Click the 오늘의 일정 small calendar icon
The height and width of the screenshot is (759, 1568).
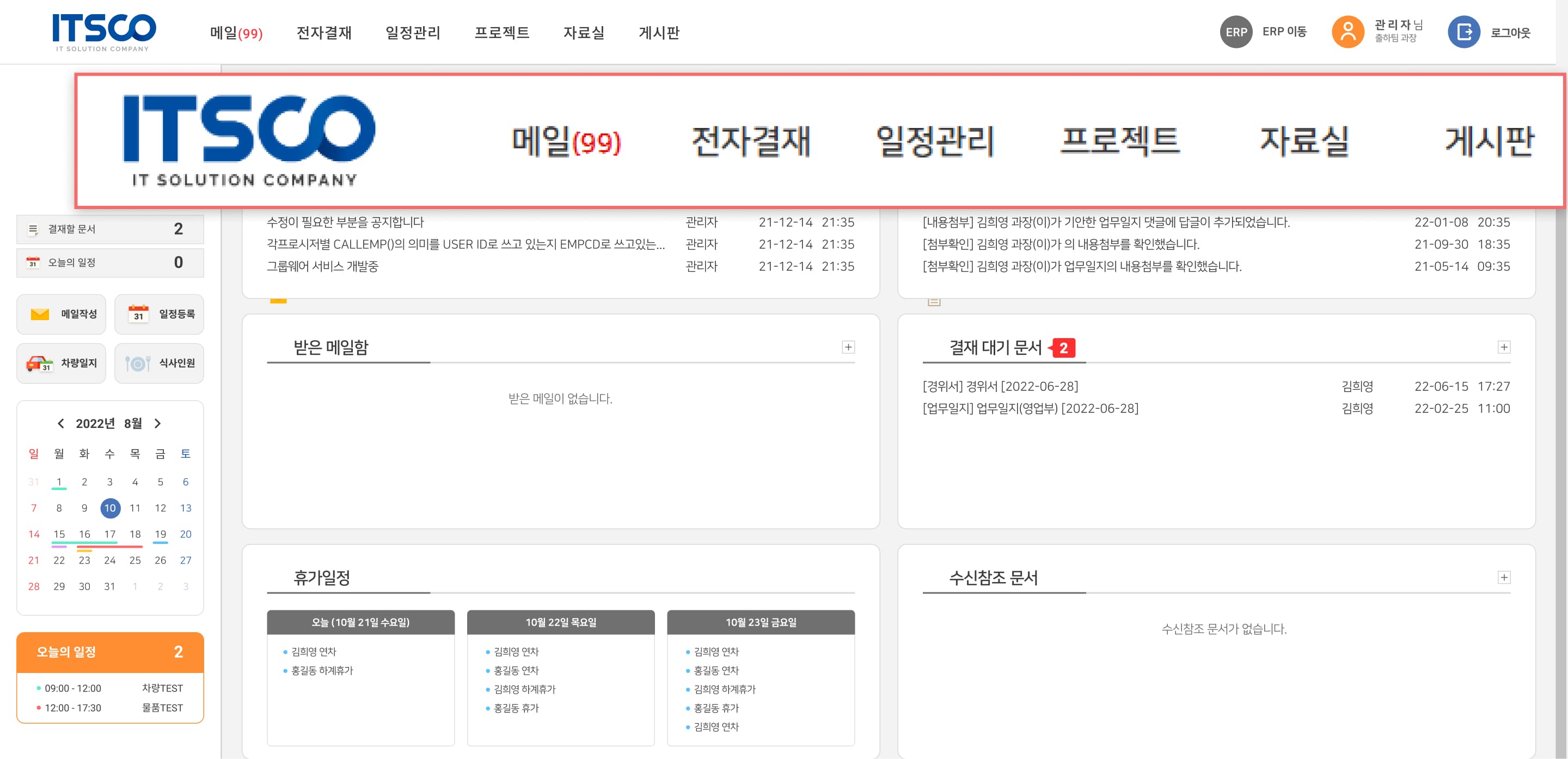tap(33, 262)
